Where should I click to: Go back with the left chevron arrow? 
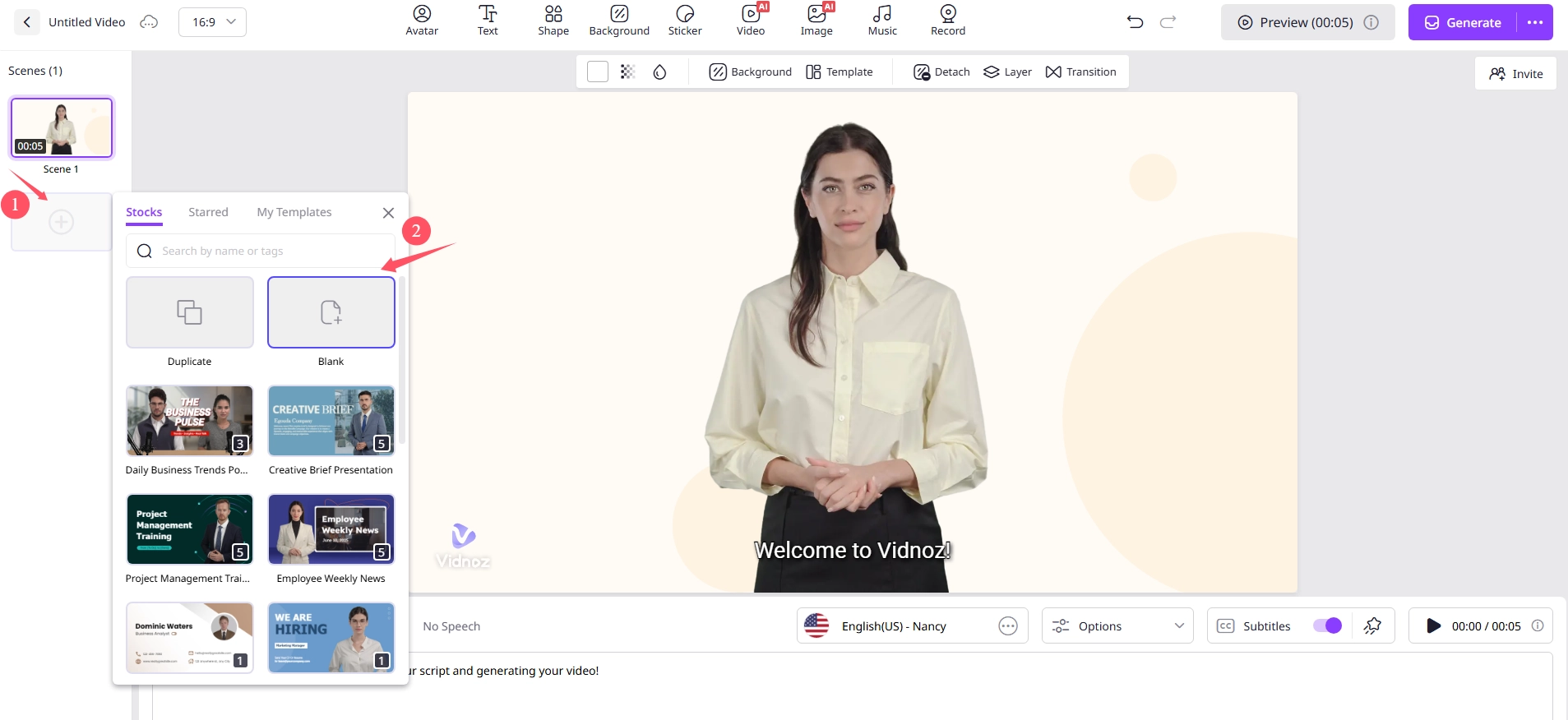26,22
